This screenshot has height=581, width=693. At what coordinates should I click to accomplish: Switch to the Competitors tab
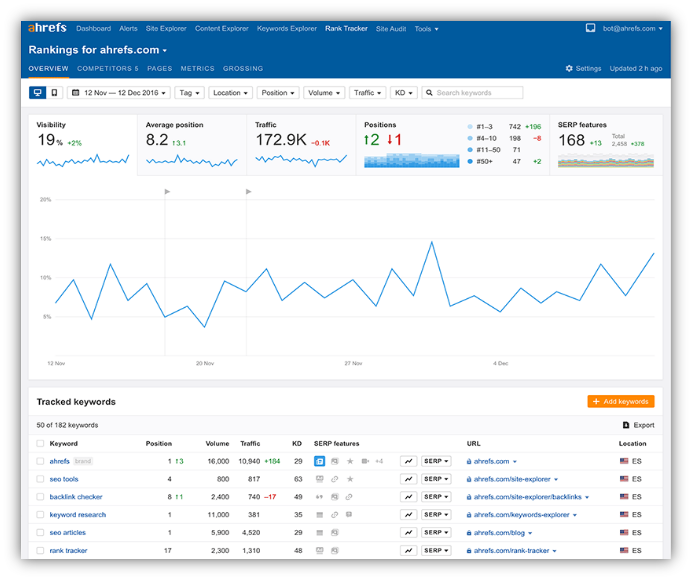click(108, 68)
